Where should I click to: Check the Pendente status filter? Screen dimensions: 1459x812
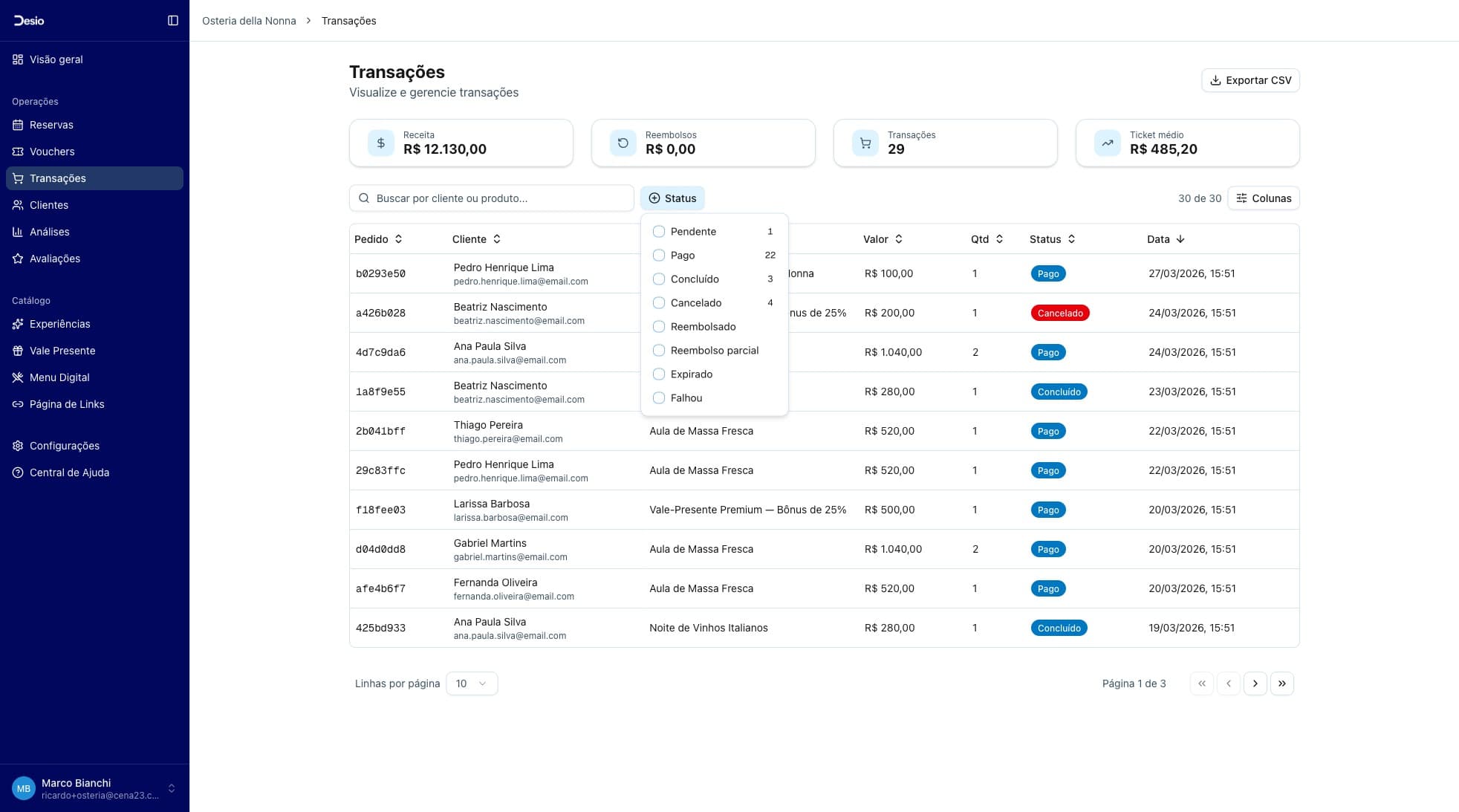tap(659, 232)
